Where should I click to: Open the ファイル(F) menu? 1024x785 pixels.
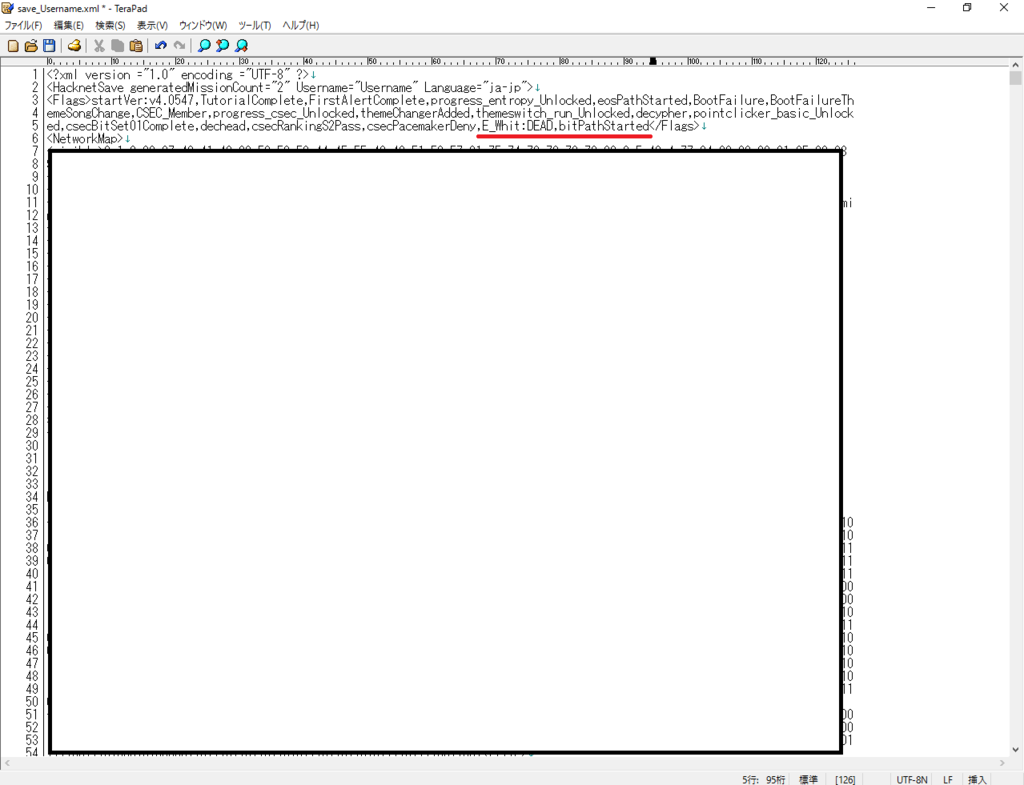pyautogui.click(x=24, y=25)
